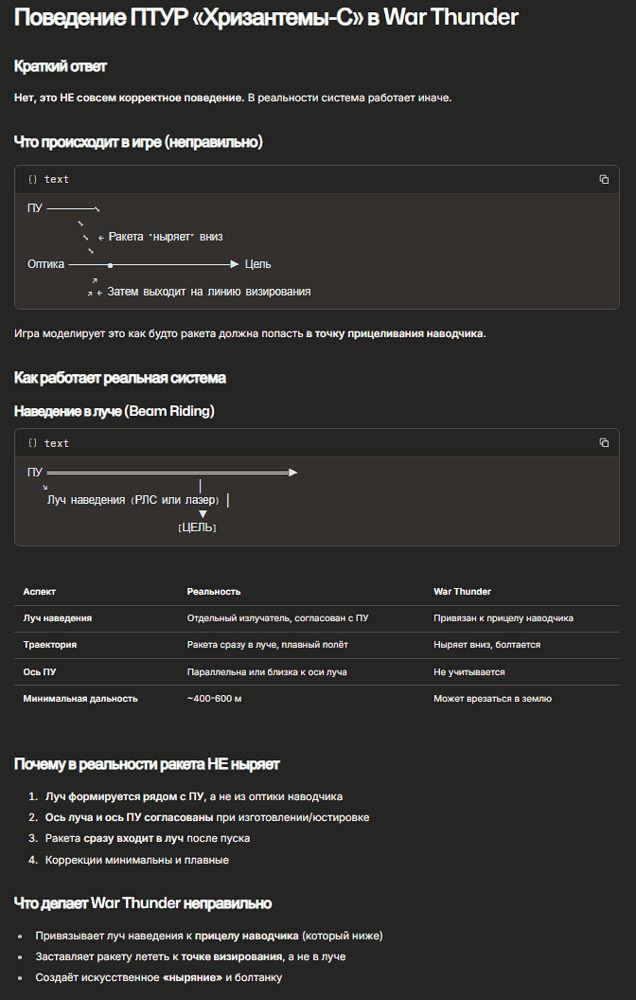Click the brackets icon in first code block header

pos(33,179)
